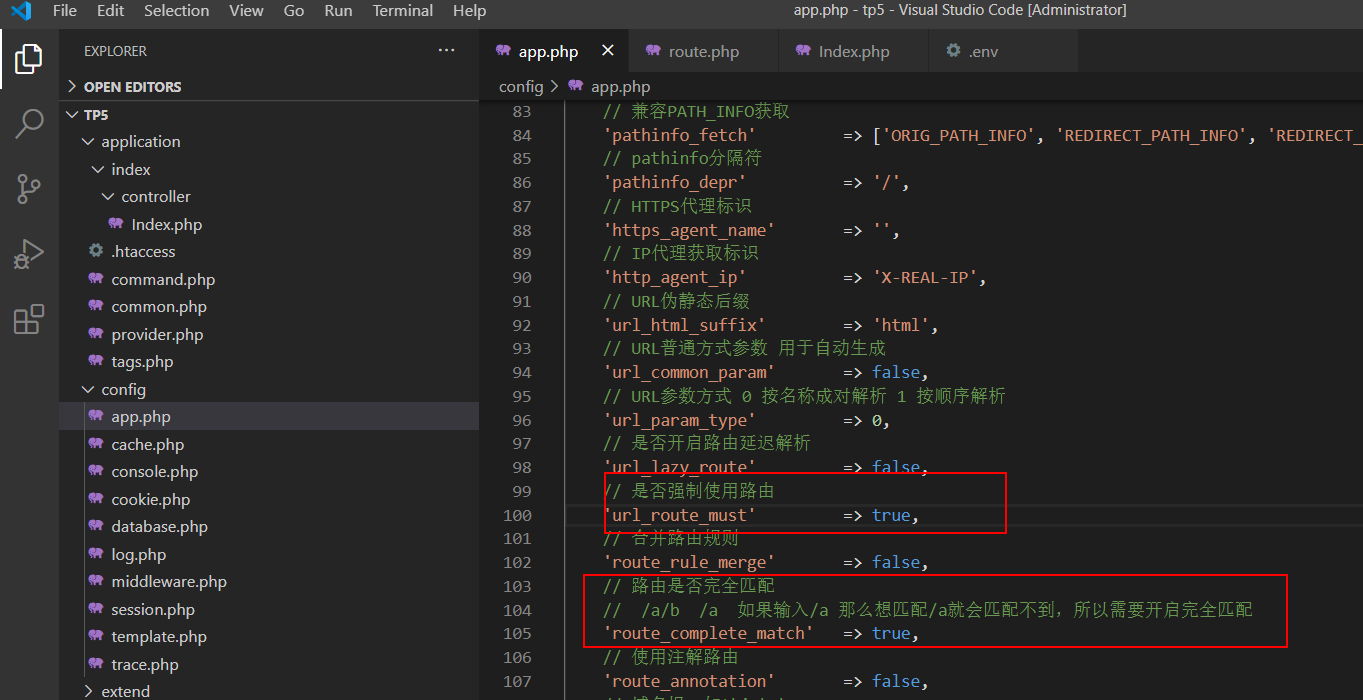The image size is (1363, 700).
Task: Click 'url_html_suffix' key in code
Action: [x=684, y=325]
